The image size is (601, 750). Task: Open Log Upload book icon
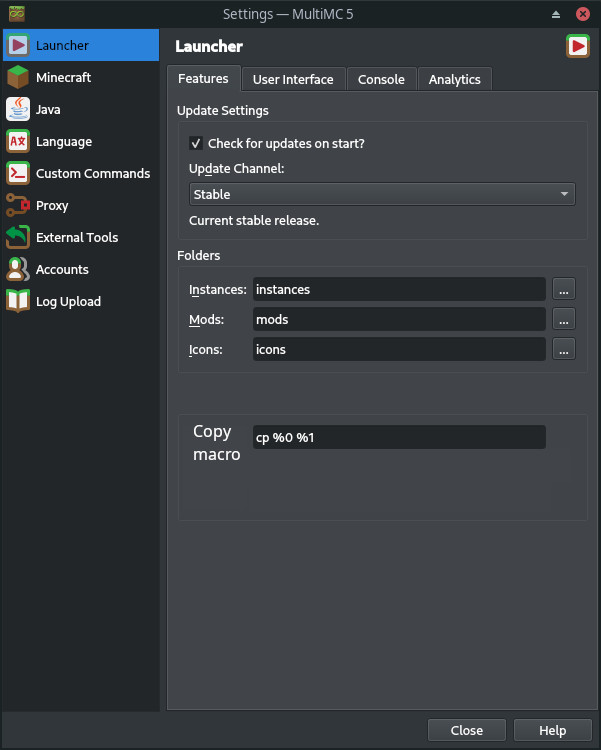[x=18, y=302]
